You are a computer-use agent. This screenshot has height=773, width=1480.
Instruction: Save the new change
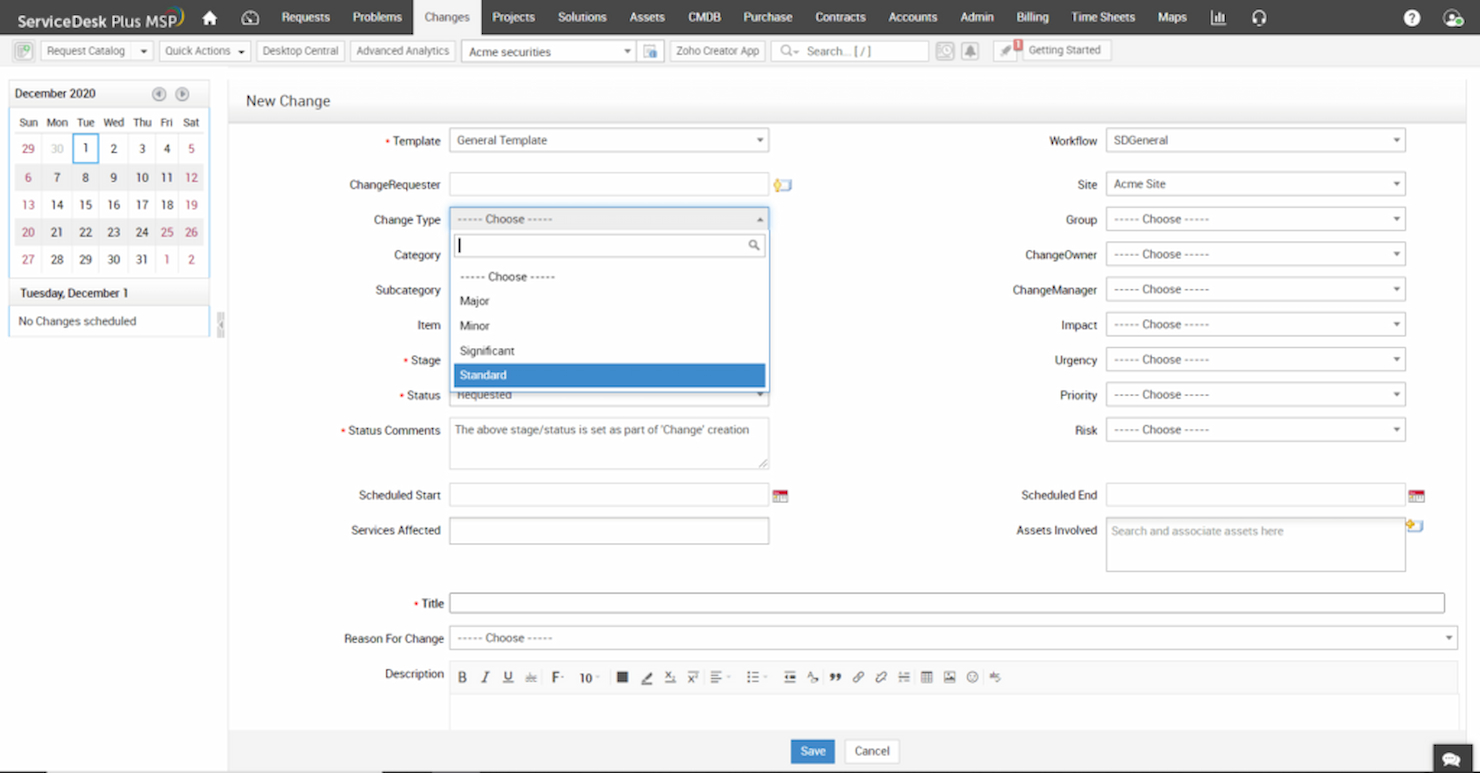point(812,751)
